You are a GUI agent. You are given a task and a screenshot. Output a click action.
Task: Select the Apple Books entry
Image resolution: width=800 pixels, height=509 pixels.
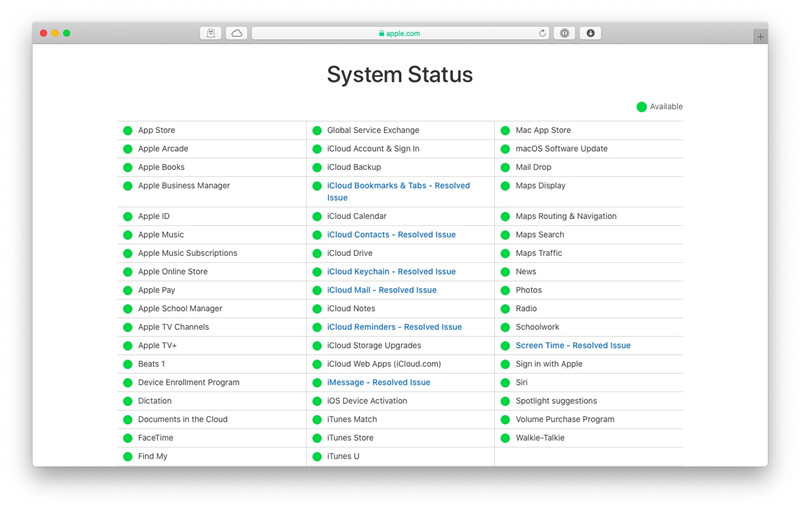pyautogui.click(x=161, y=167)
